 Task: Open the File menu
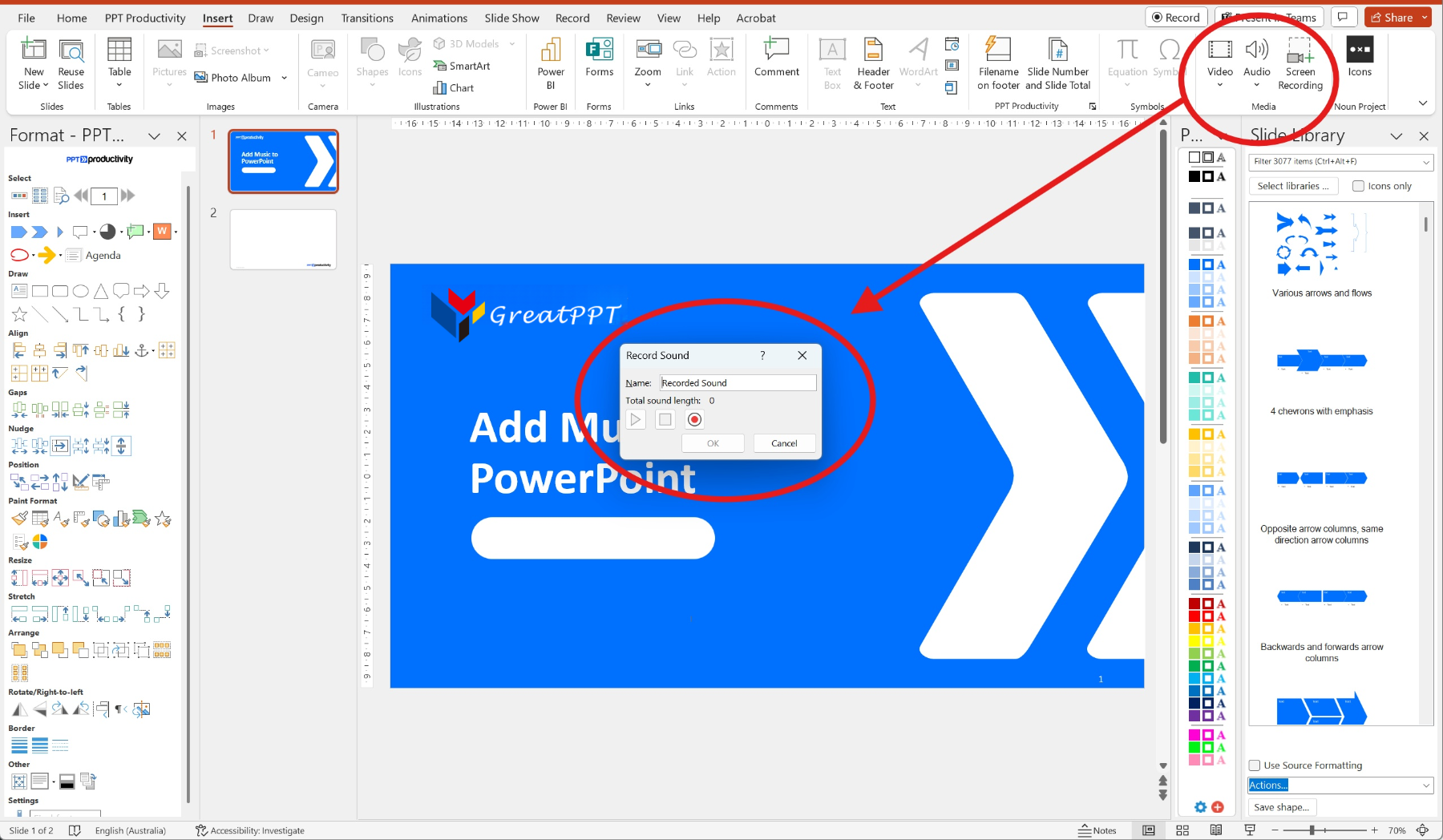pyautogui.click(x=26, y=18)
